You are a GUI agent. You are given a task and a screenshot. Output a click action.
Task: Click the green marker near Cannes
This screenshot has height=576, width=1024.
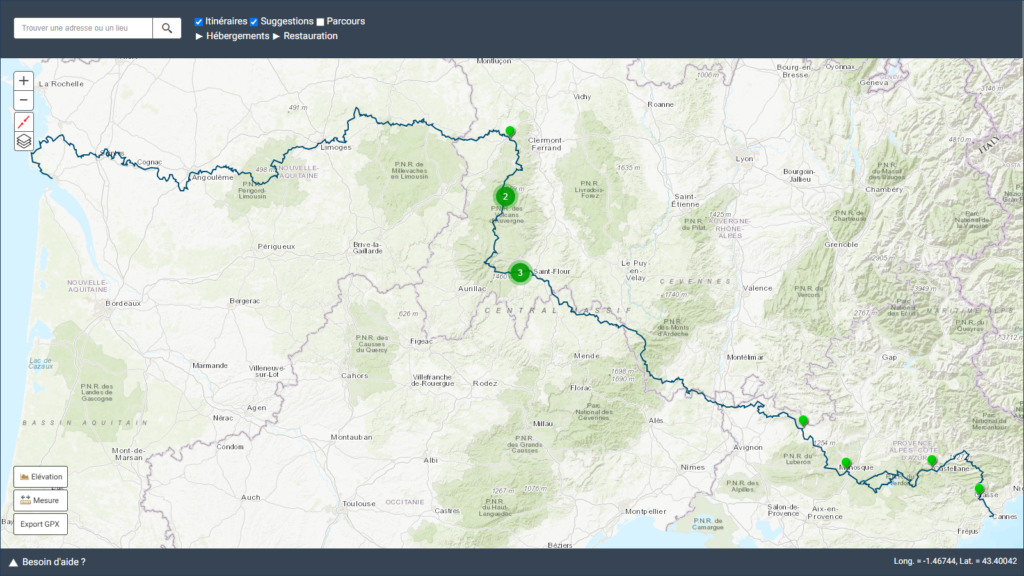pos(980,489)
